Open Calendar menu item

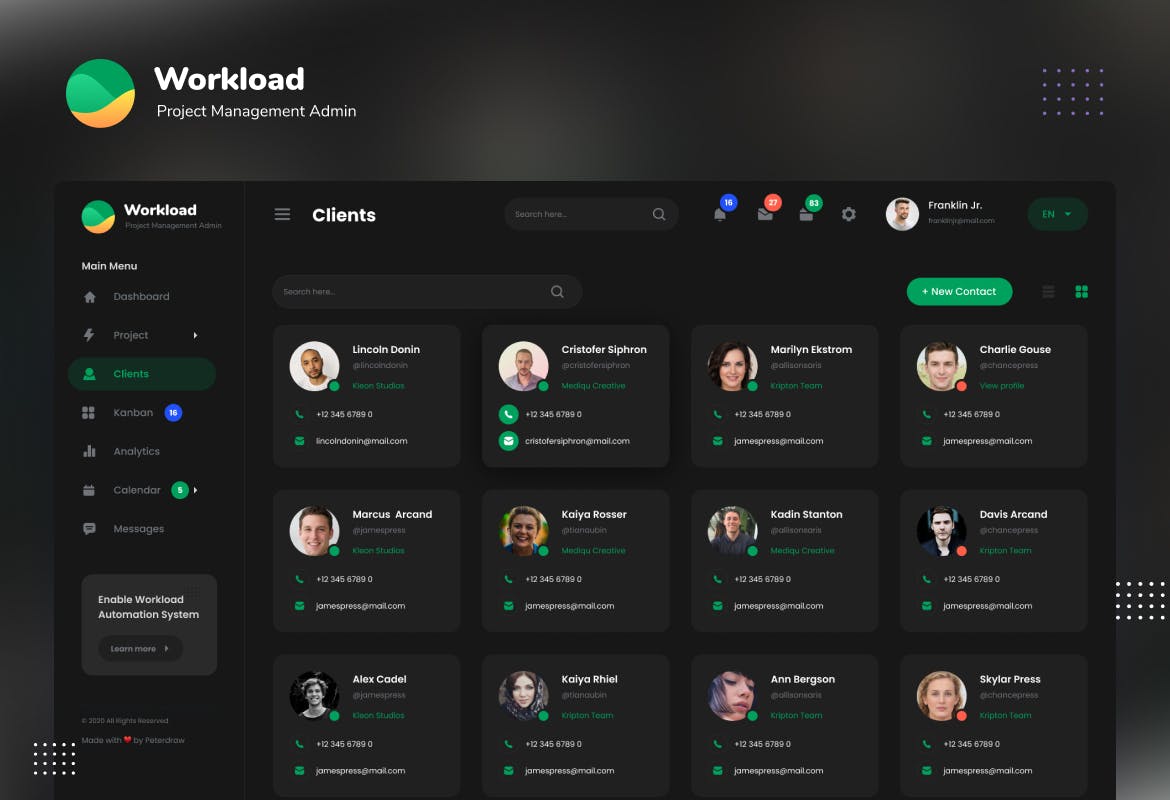[x=137, y=490]
